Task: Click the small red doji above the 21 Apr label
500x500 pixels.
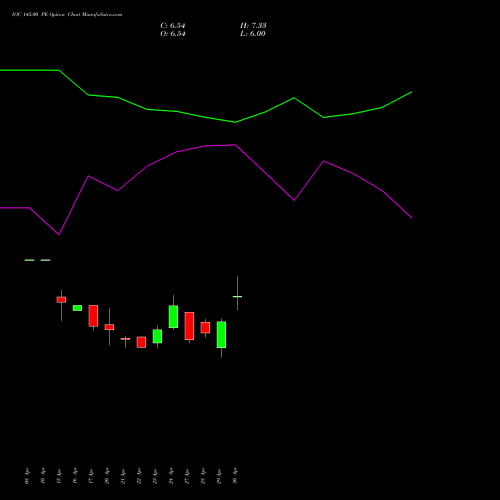Action: point(125,339)
